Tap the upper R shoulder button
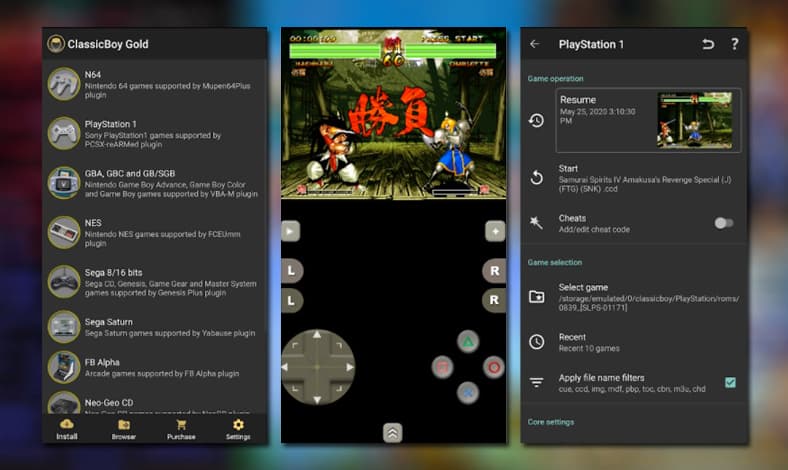The height and width of the screenshot is (470, 788). pyautogui.click(x=495, y=271)
